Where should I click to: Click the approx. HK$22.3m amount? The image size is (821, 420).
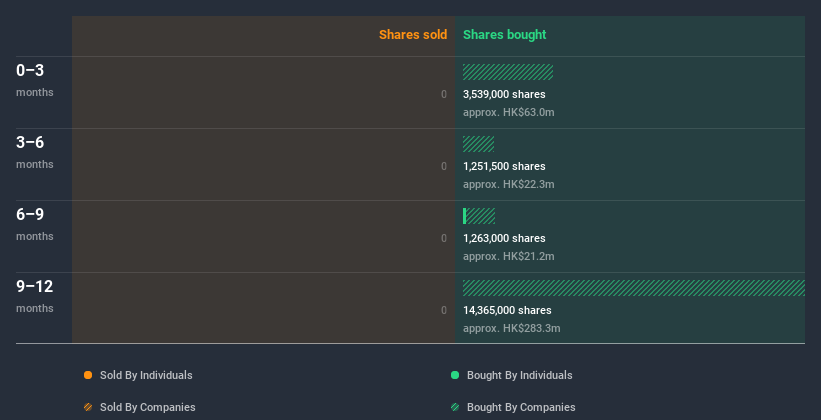tap(508, 184)
